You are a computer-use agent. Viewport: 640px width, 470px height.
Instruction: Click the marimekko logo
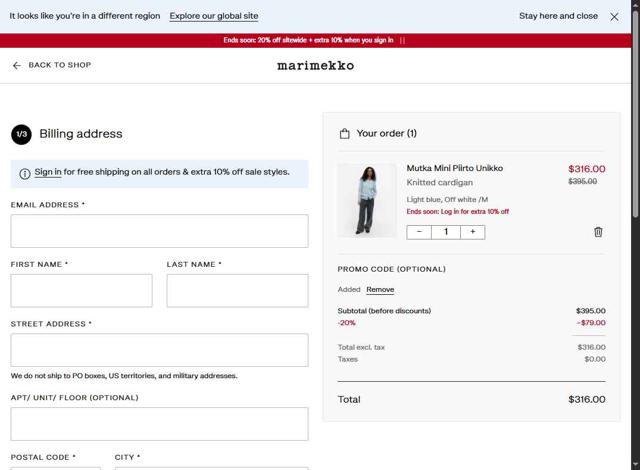(316, 65)
